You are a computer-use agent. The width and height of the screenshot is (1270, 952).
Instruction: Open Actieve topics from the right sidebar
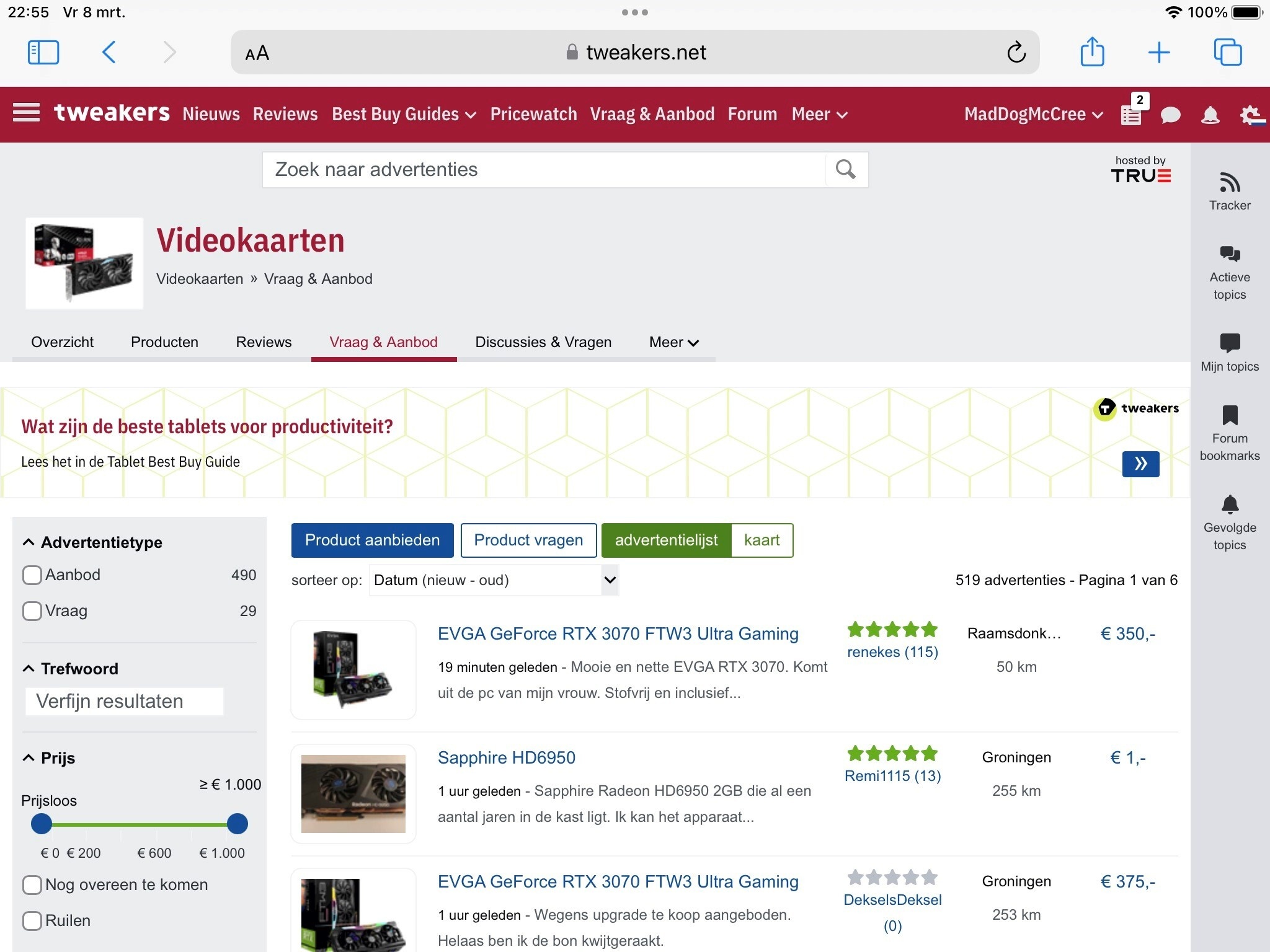click(x=1230, y=267)
